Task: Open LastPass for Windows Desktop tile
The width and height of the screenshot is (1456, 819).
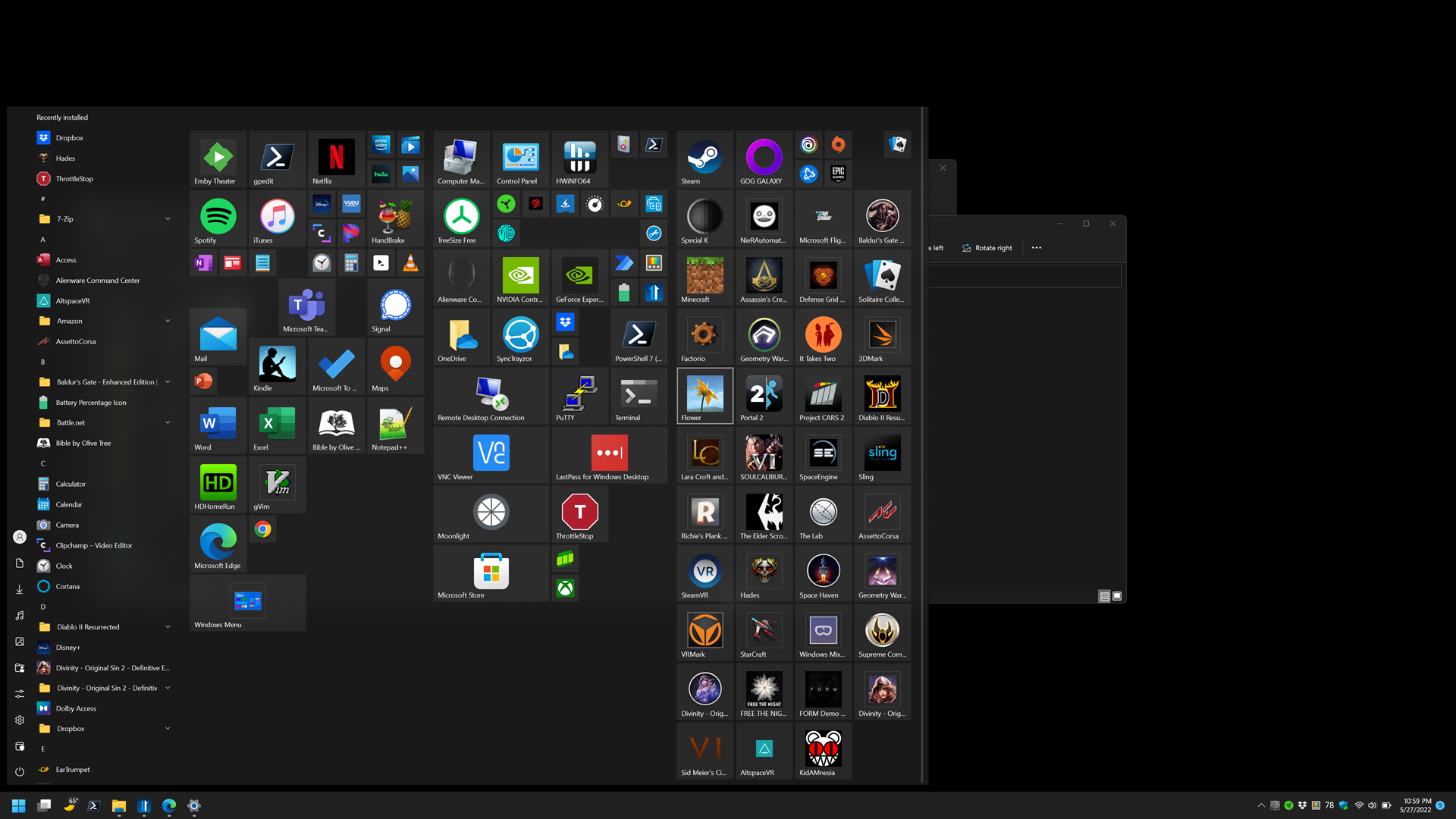Action: tap(610, 454)
